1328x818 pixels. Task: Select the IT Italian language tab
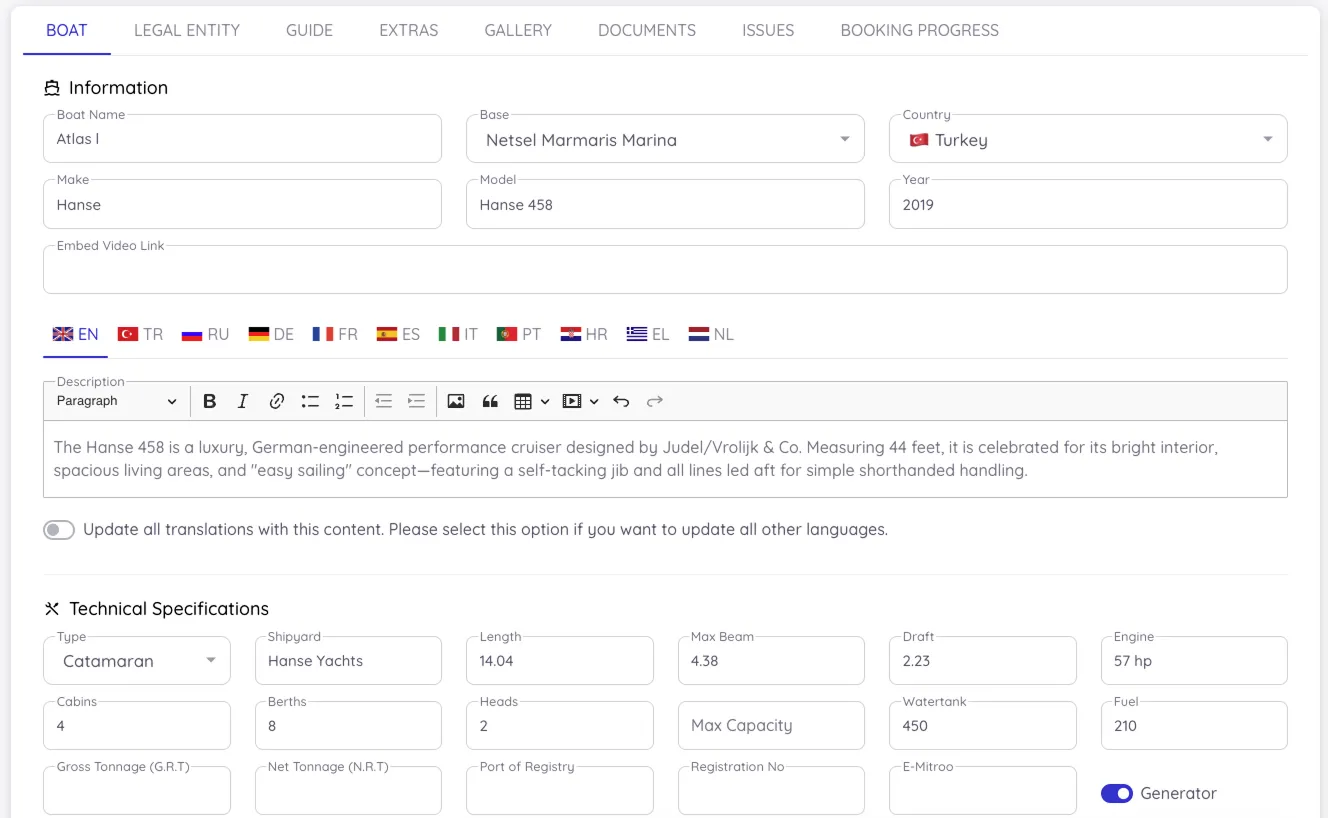pos(458,334)
